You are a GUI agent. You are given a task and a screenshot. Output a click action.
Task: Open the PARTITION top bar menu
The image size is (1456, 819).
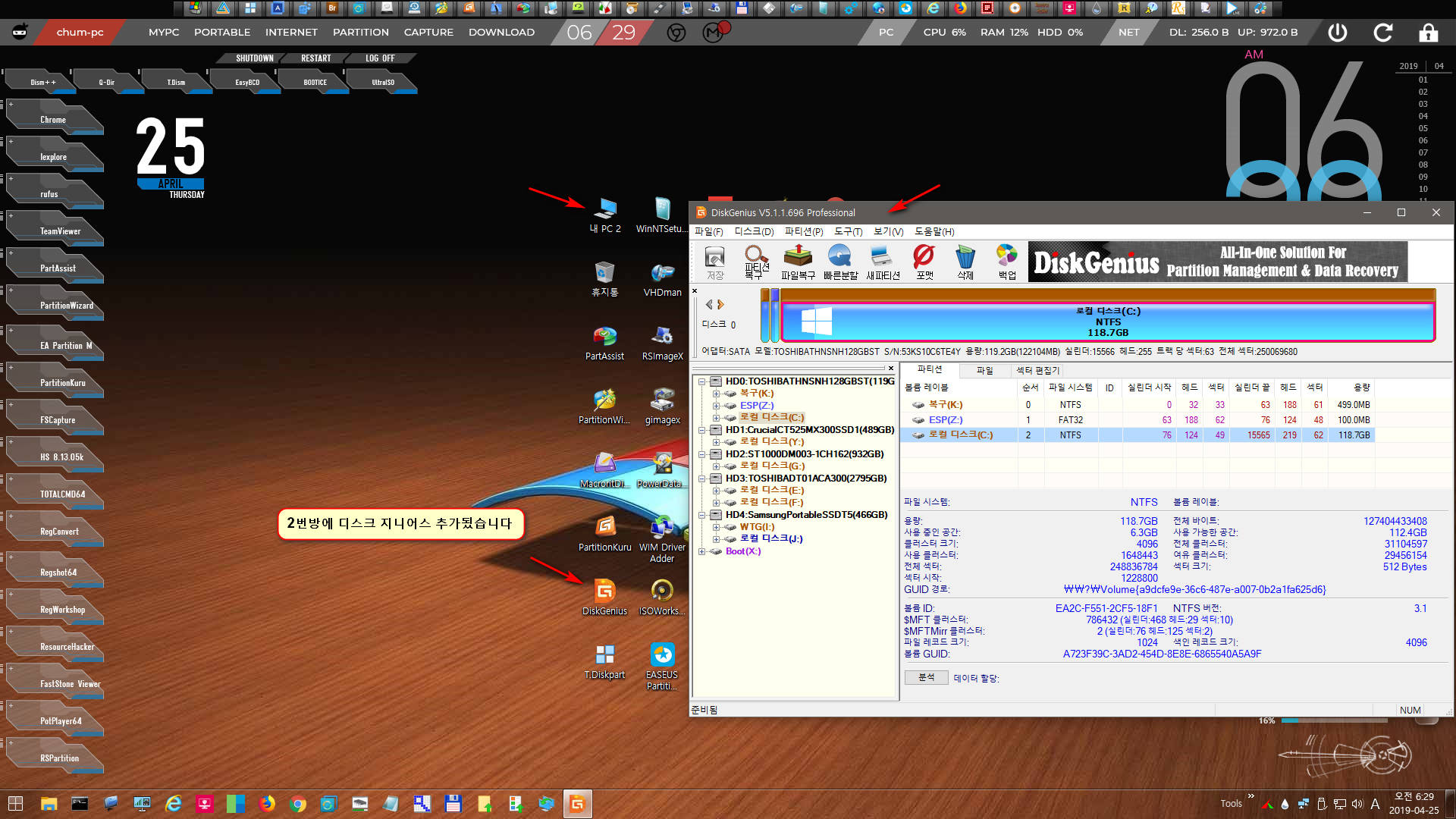coord(361,33)
